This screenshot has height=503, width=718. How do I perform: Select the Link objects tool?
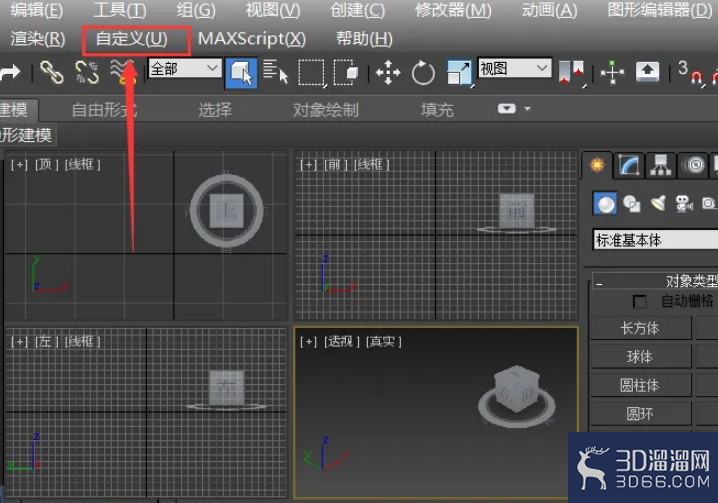[51, 72]
